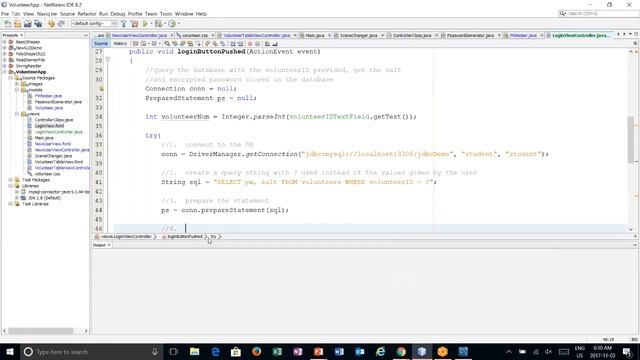Click the red Start Macro Recording icon
Image resolution: width=640 pixels, height=360 pixels.
tap(250, 44)
